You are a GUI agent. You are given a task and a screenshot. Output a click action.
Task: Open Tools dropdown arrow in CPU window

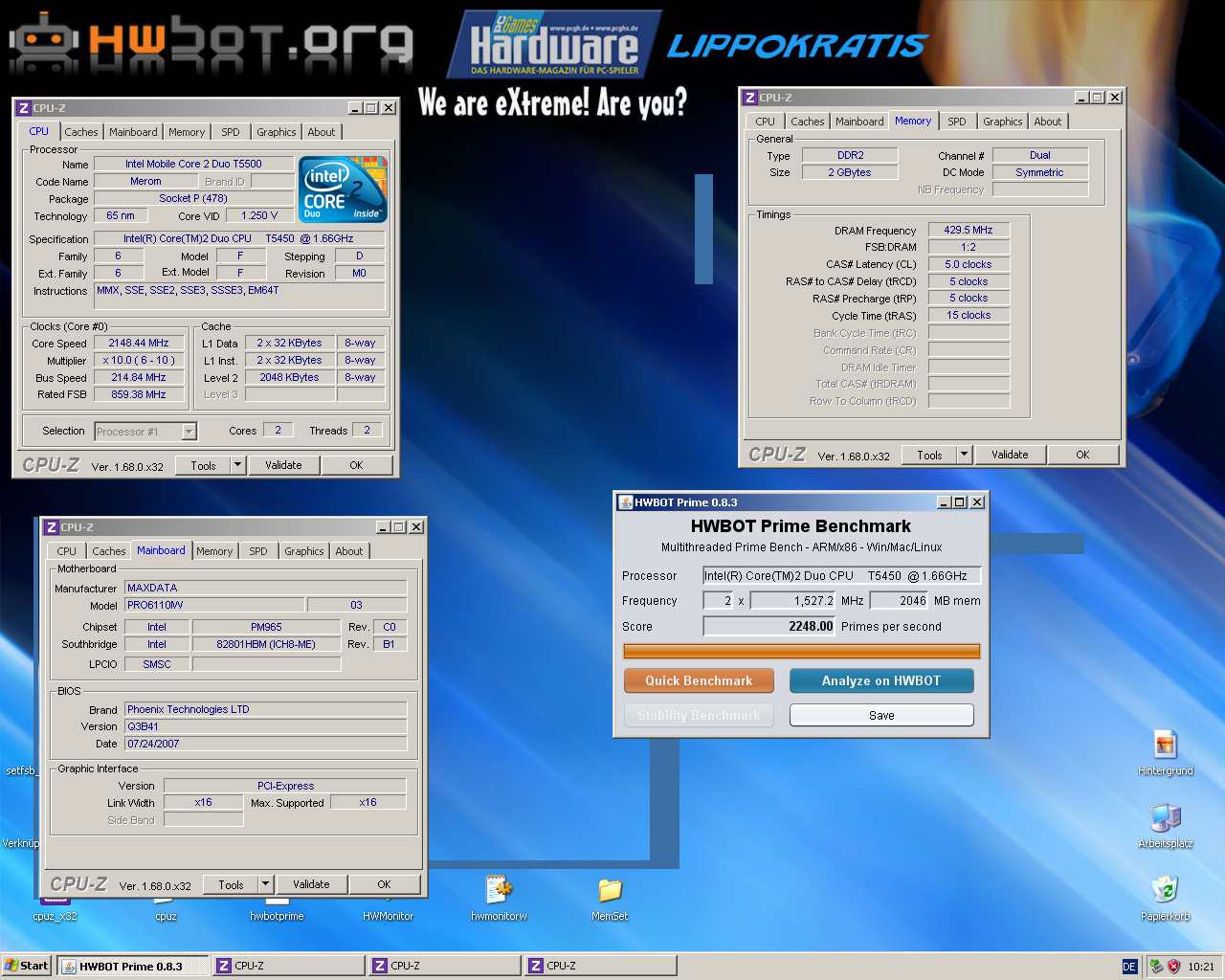237,465
